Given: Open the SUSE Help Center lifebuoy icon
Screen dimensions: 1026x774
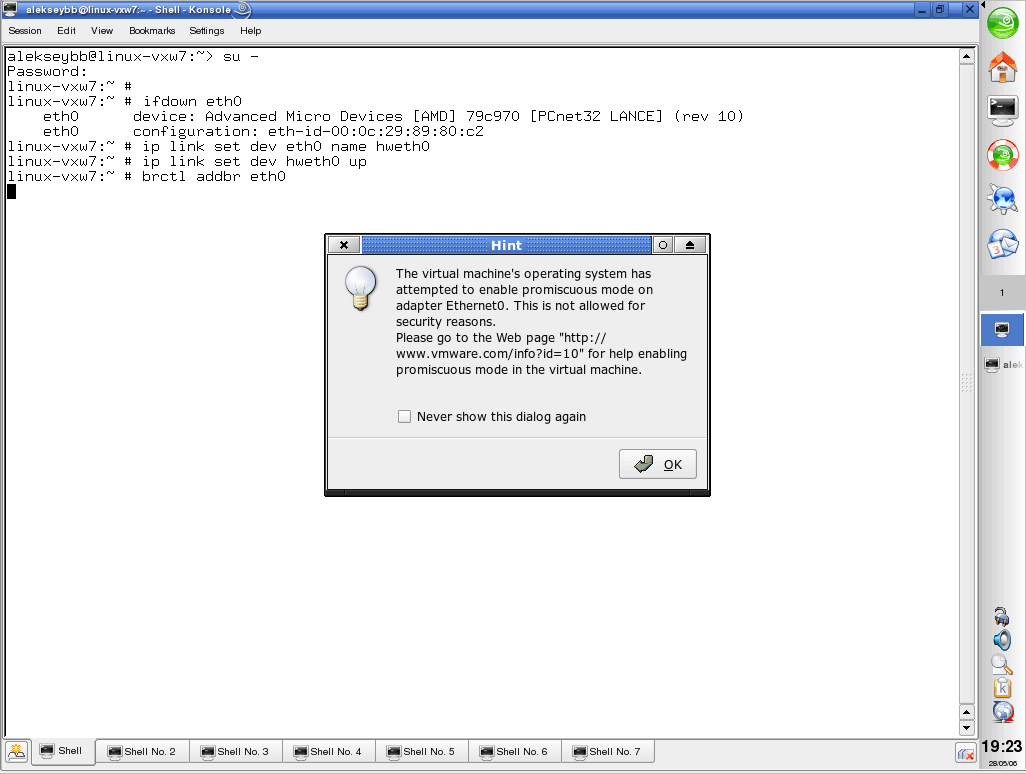Looking at the screenshot, I should click(1002, 155).
